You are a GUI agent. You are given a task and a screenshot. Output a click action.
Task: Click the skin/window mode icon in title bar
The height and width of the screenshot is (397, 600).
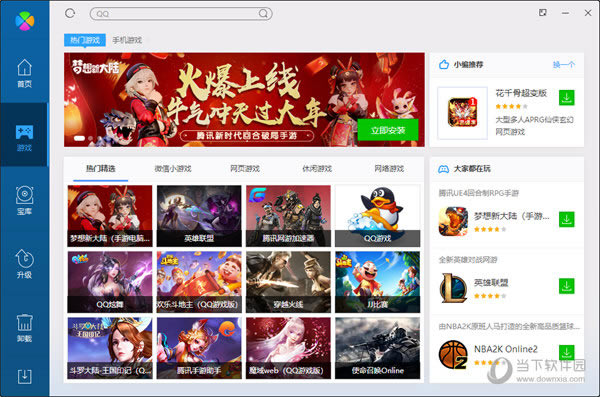[x=543, y=13]
